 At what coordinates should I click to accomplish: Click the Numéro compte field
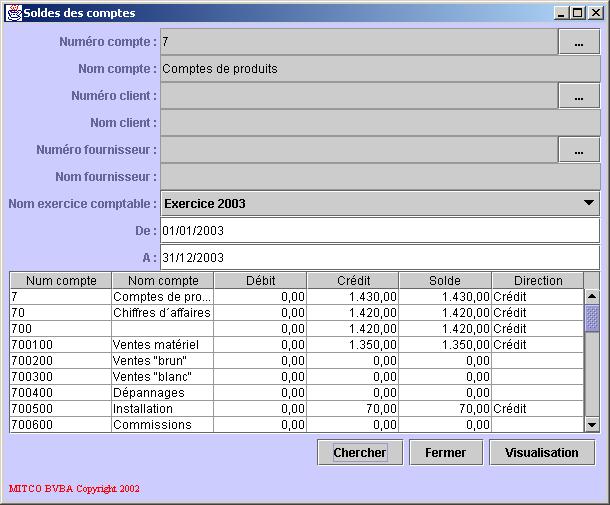click(x=359, y=42)
